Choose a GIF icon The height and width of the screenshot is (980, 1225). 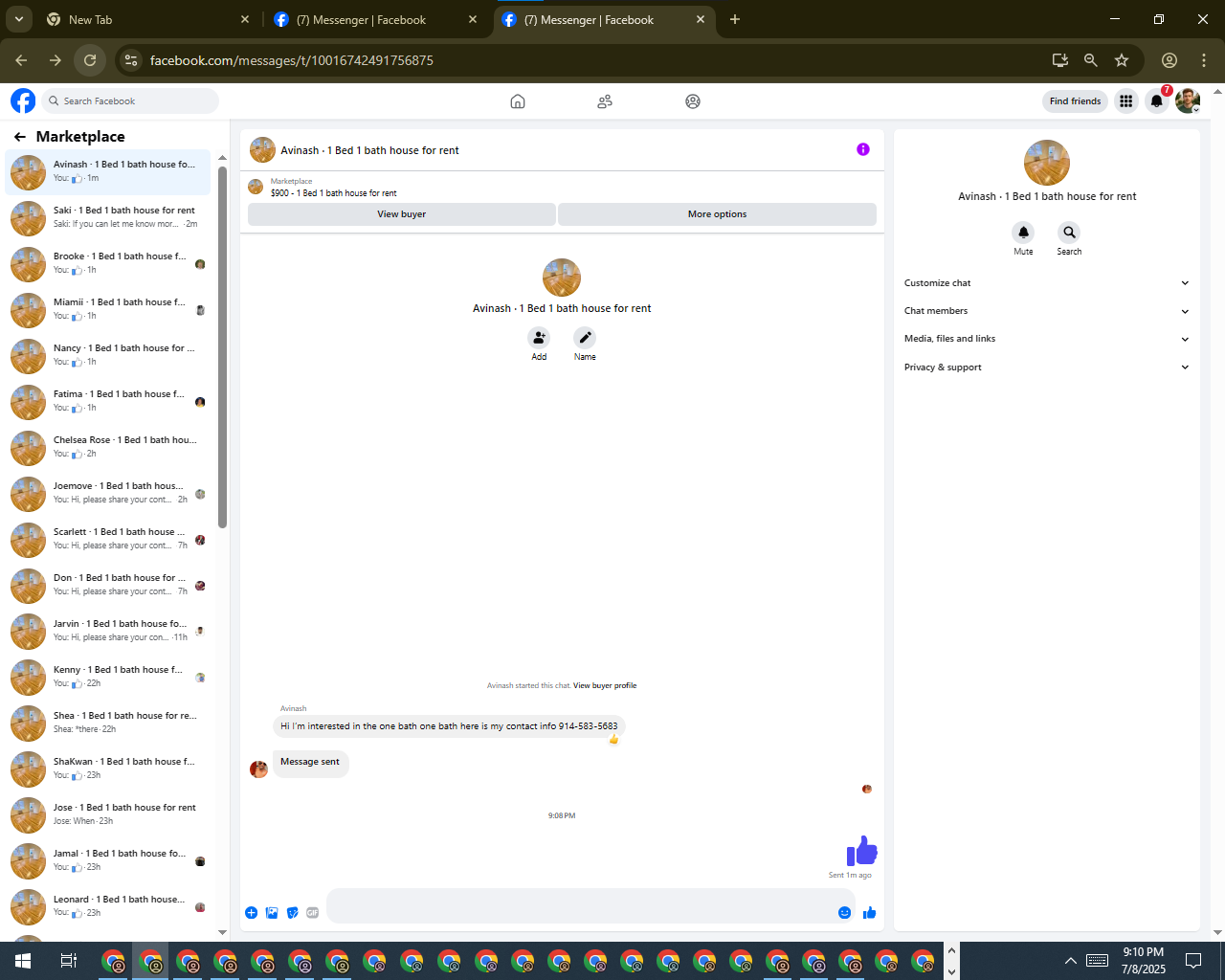point(312,913)
